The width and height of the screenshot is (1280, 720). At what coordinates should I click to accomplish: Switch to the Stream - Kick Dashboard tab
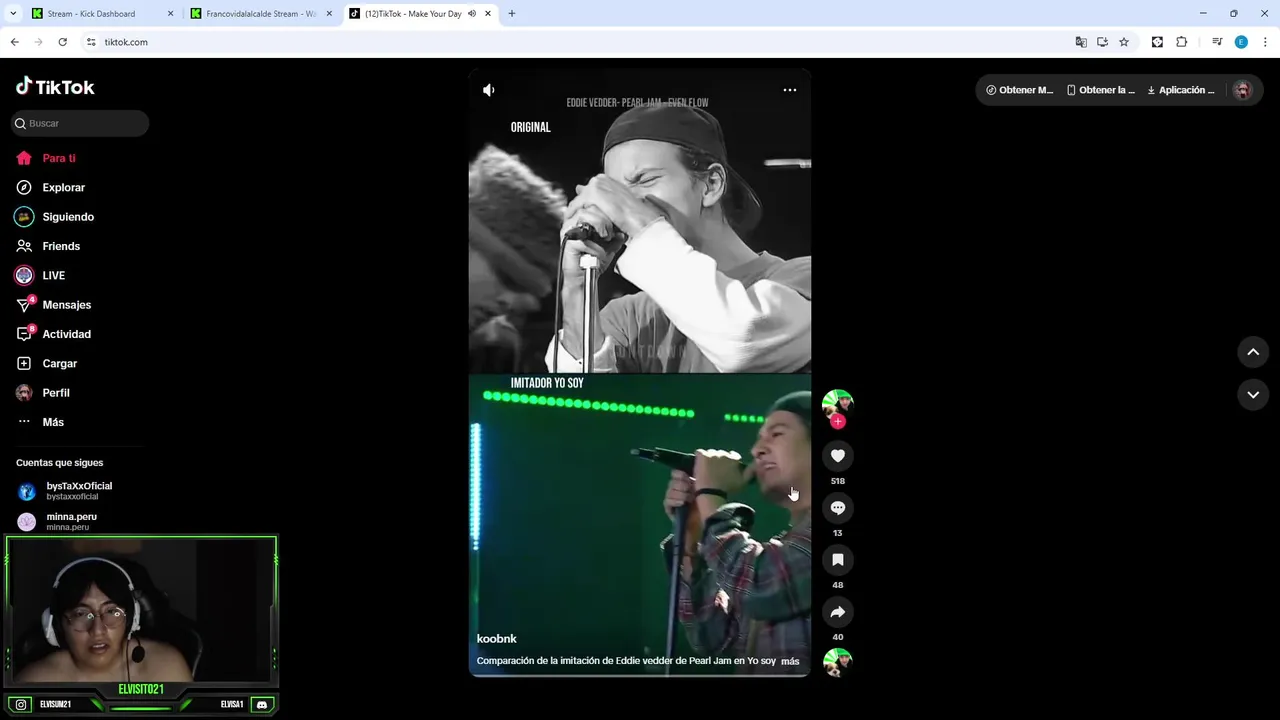click(x=91, y=14)
